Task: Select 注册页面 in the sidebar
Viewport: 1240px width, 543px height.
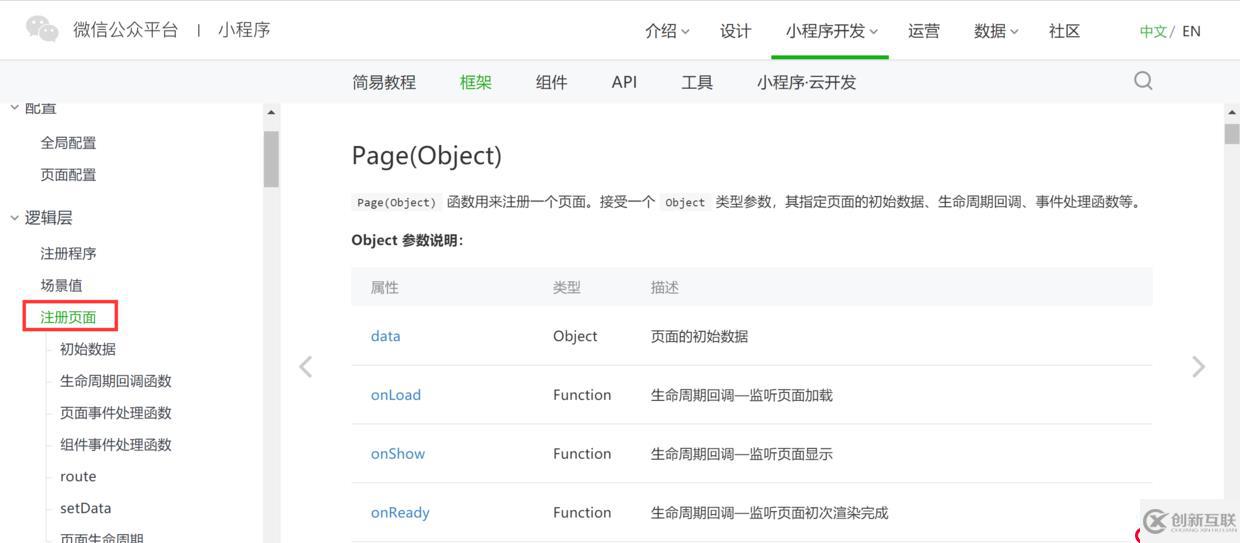Action: pos(68,317)
